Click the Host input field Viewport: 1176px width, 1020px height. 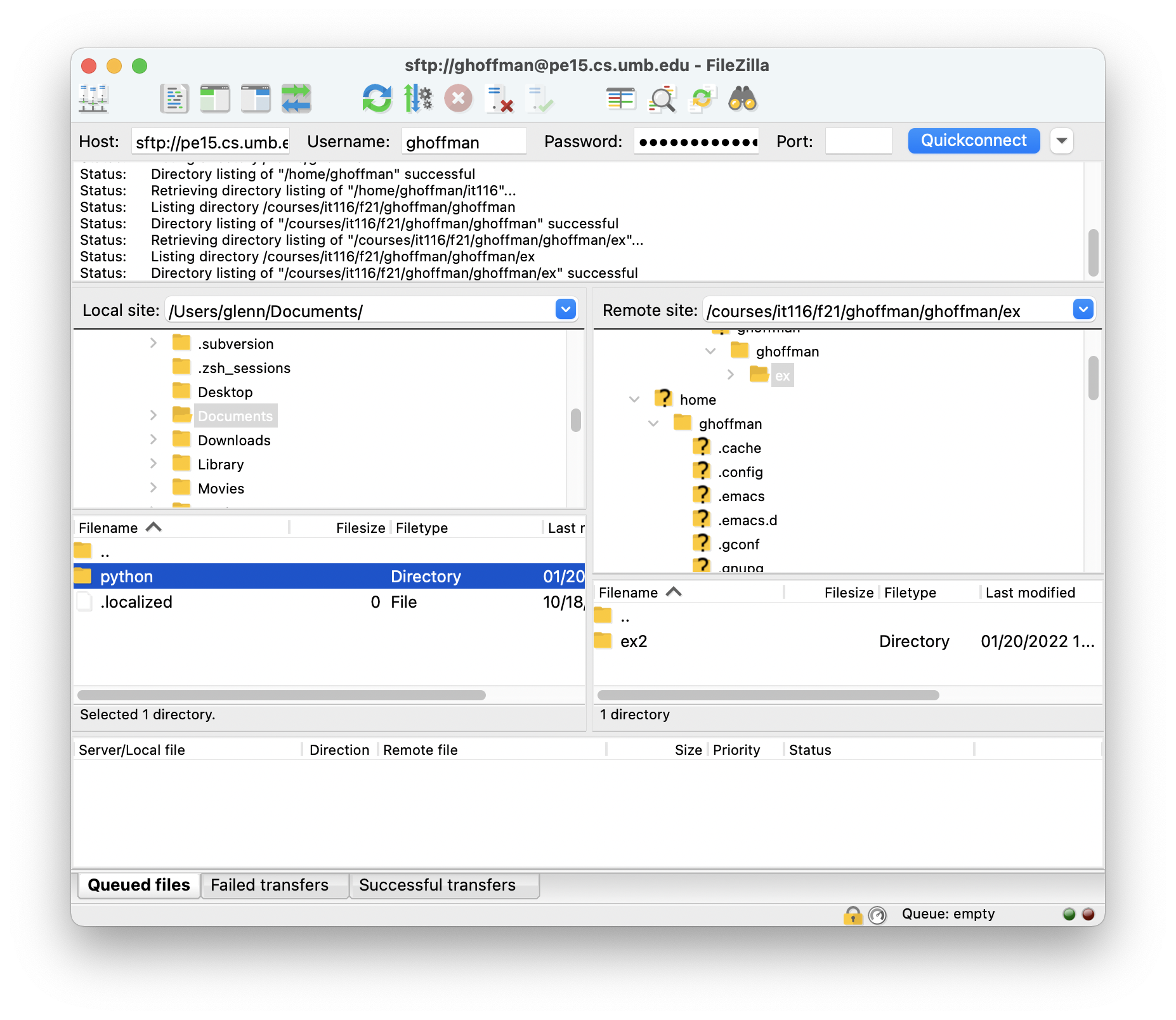coord(211,141)
